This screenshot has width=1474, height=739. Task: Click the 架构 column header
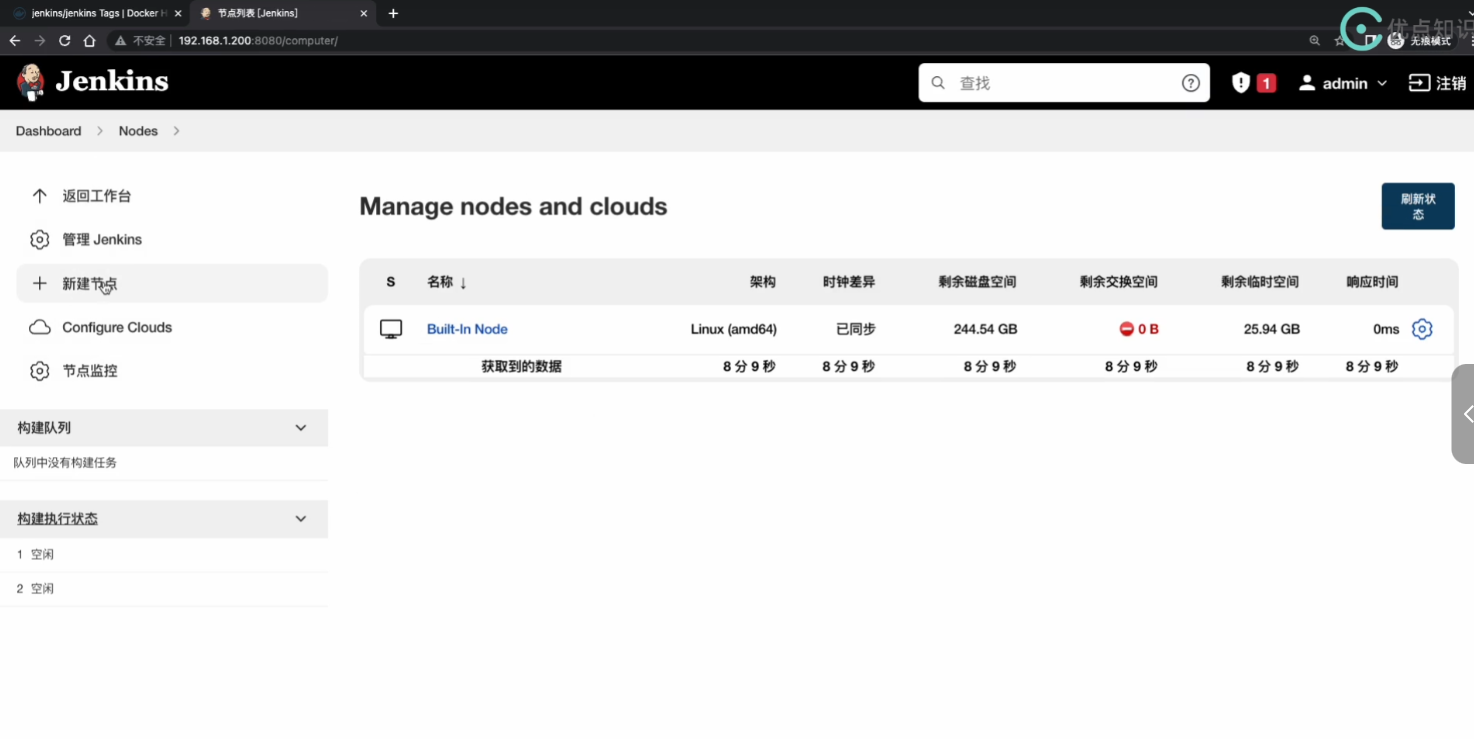click(x=763, y=282)
